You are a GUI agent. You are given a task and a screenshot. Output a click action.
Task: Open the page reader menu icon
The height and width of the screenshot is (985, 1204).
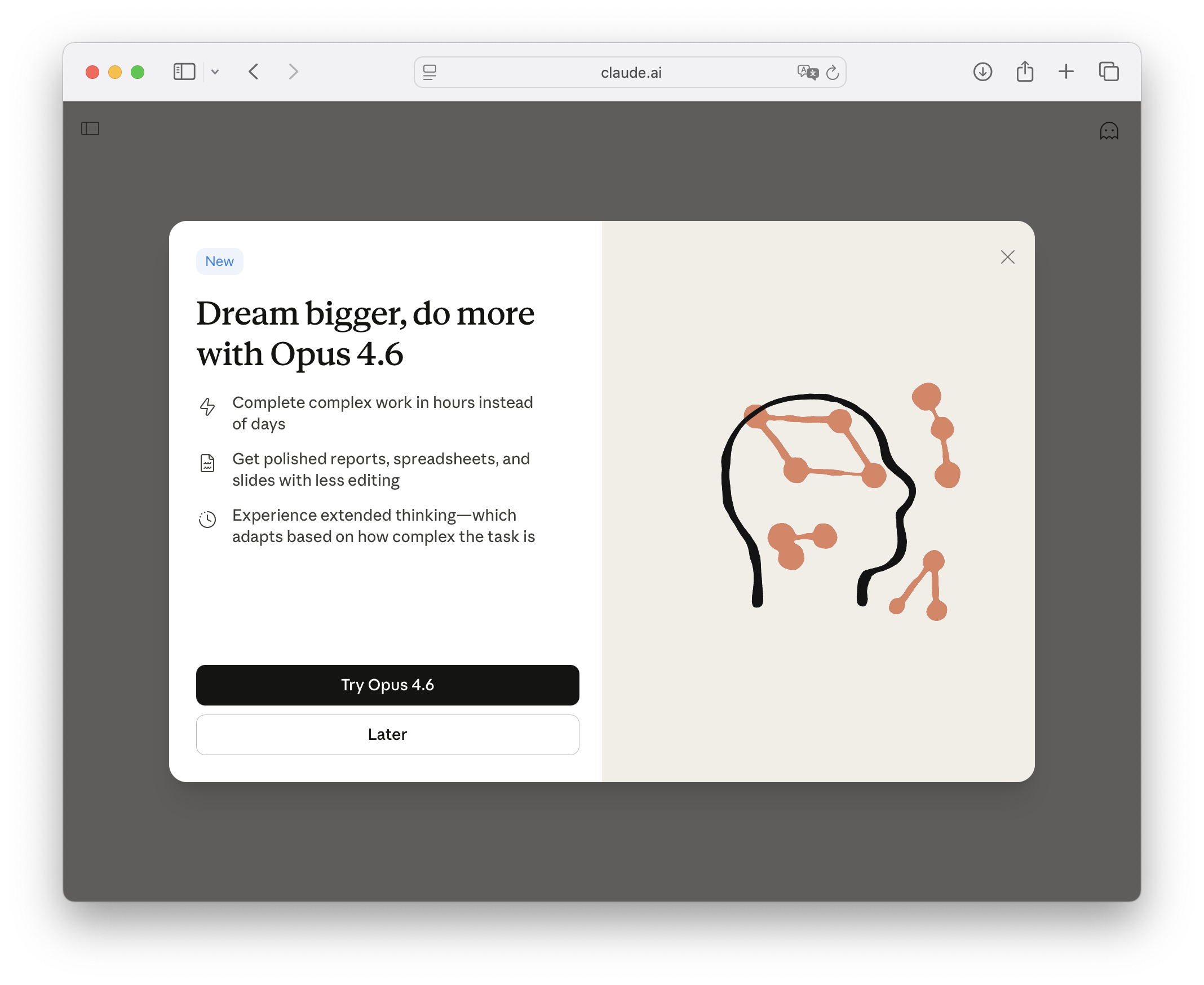coord(430,73)
